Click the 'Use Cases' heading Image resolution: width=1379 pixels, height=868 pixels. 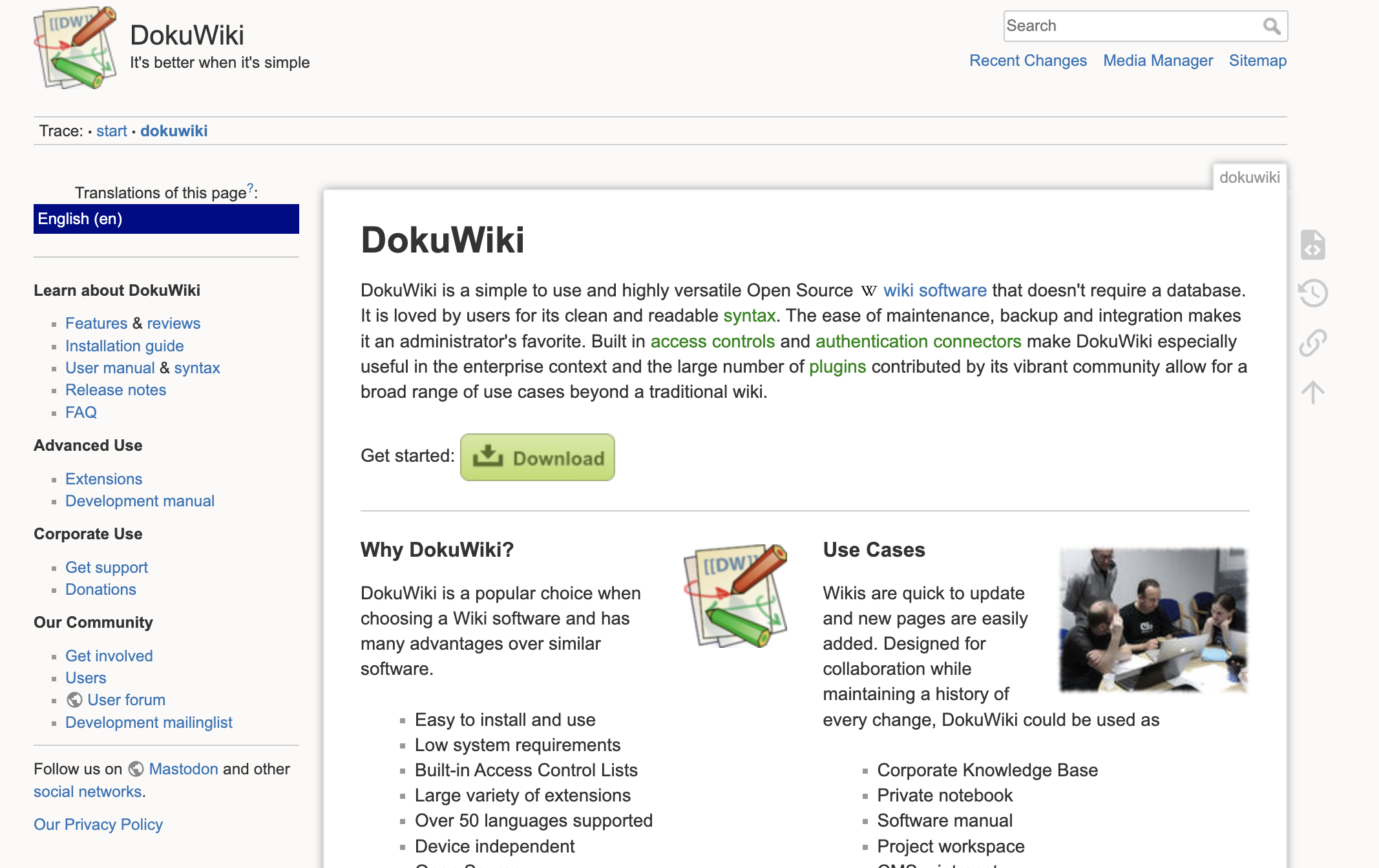point(874,550)
